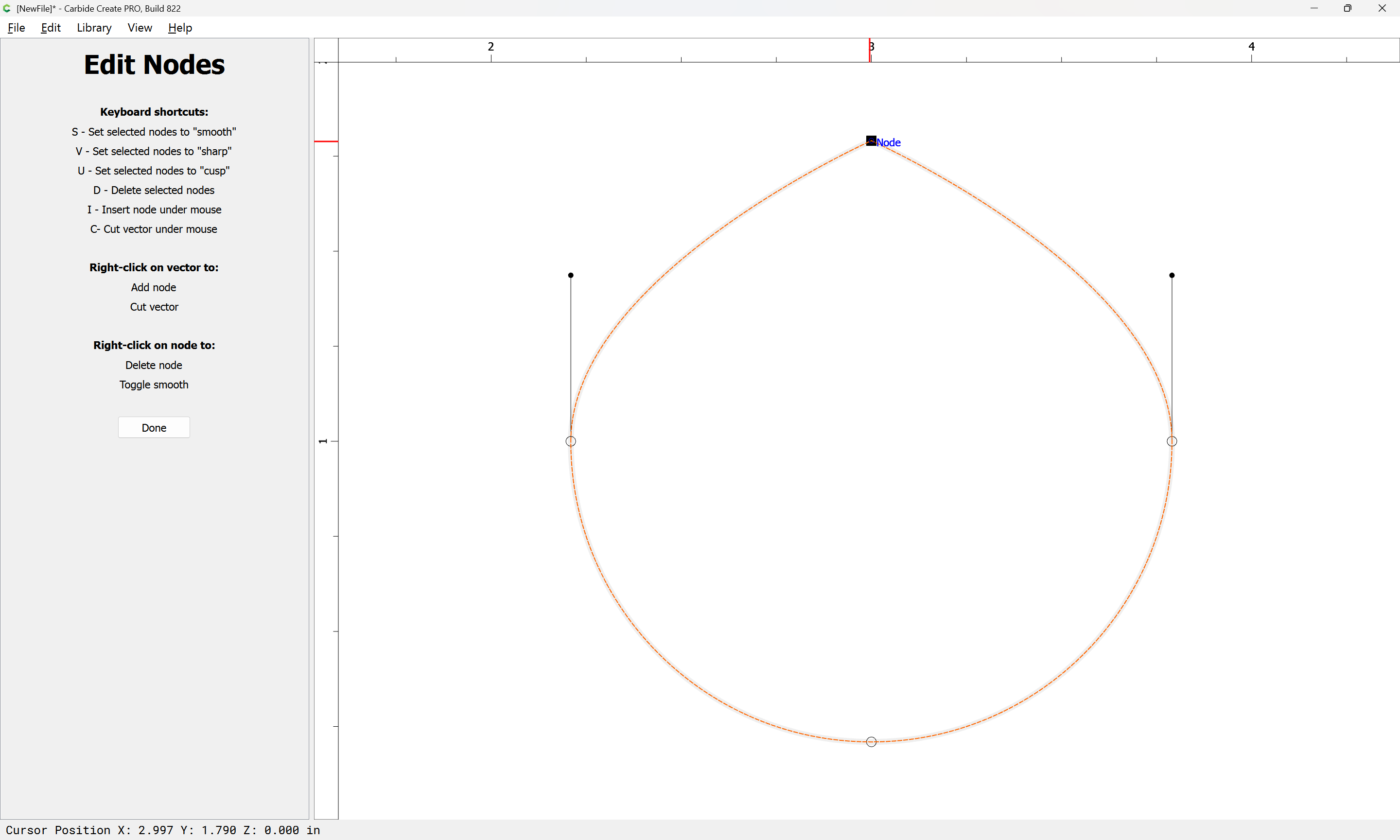
Task: Select the right circle node on curve
Action: 1172,441
